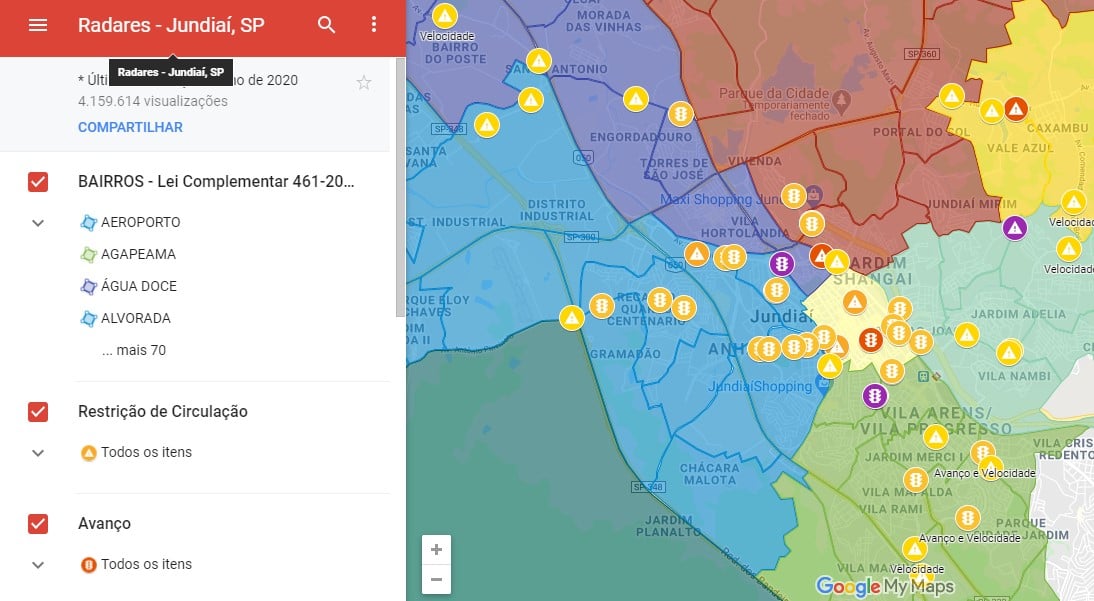Click the orange warning marker near Caxambu
1094x601 pixels.
(1016, 109)
